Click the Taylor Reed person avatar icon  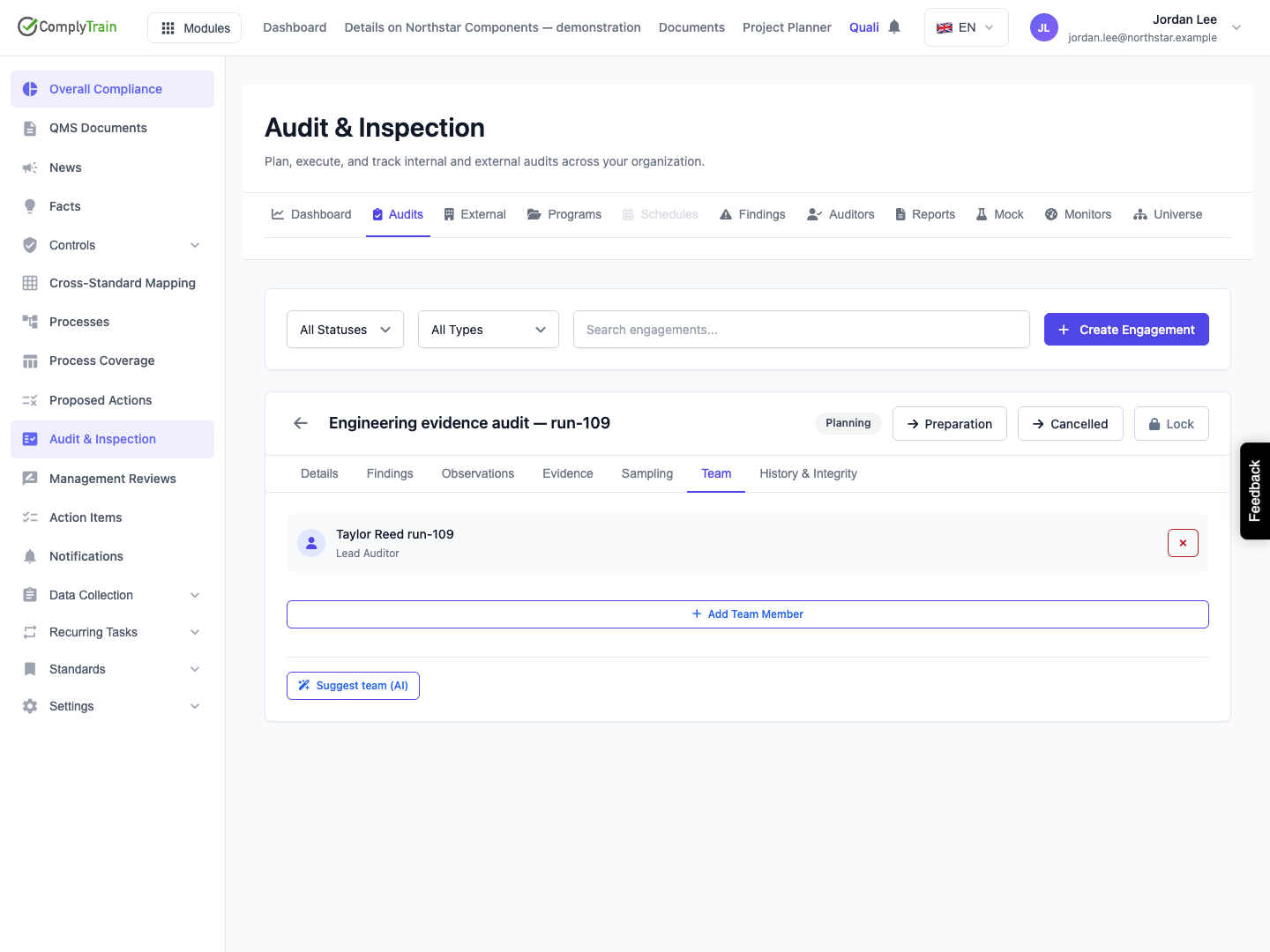tap(311, 543)
